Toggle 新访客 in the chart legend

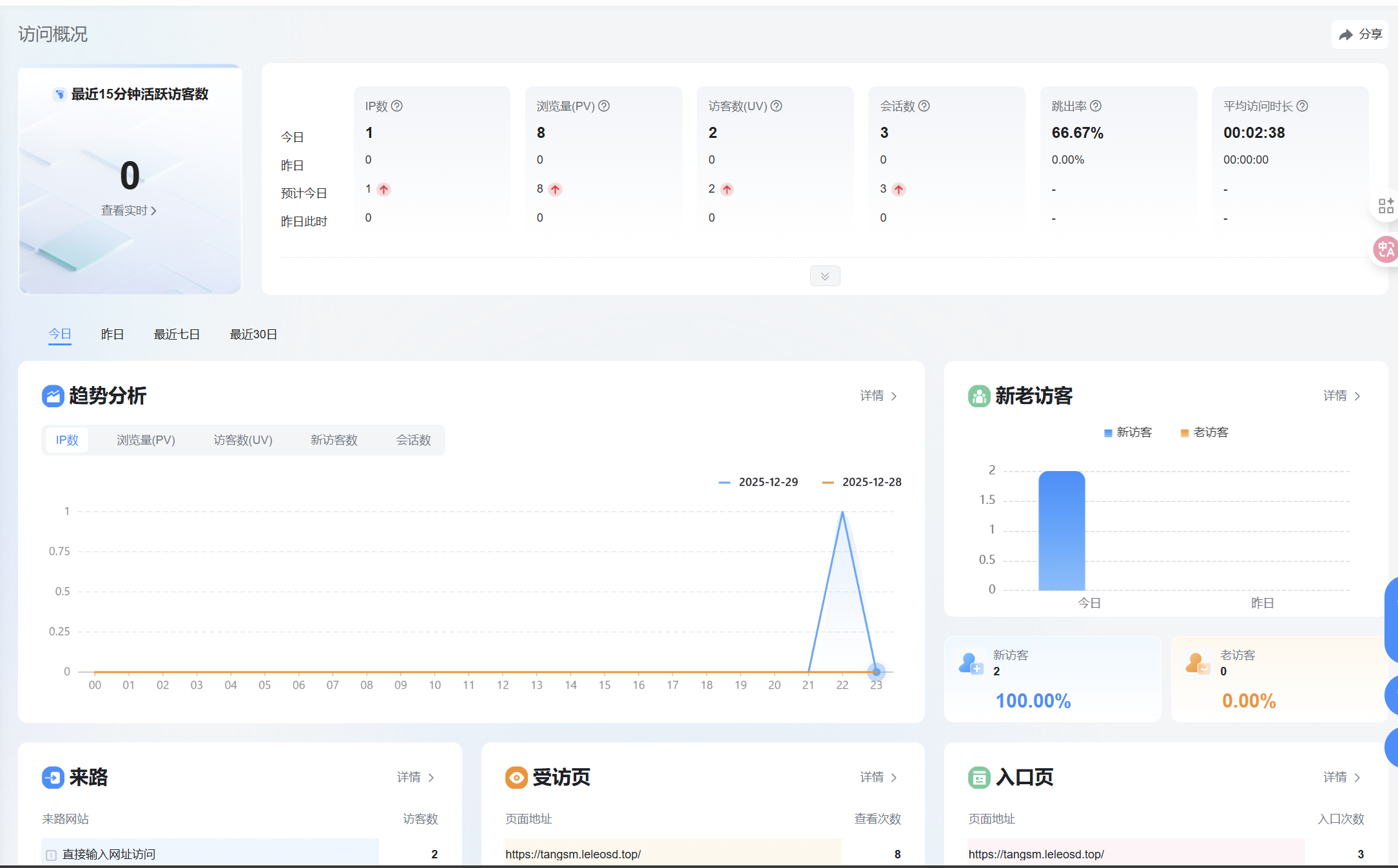point(1128,432)
